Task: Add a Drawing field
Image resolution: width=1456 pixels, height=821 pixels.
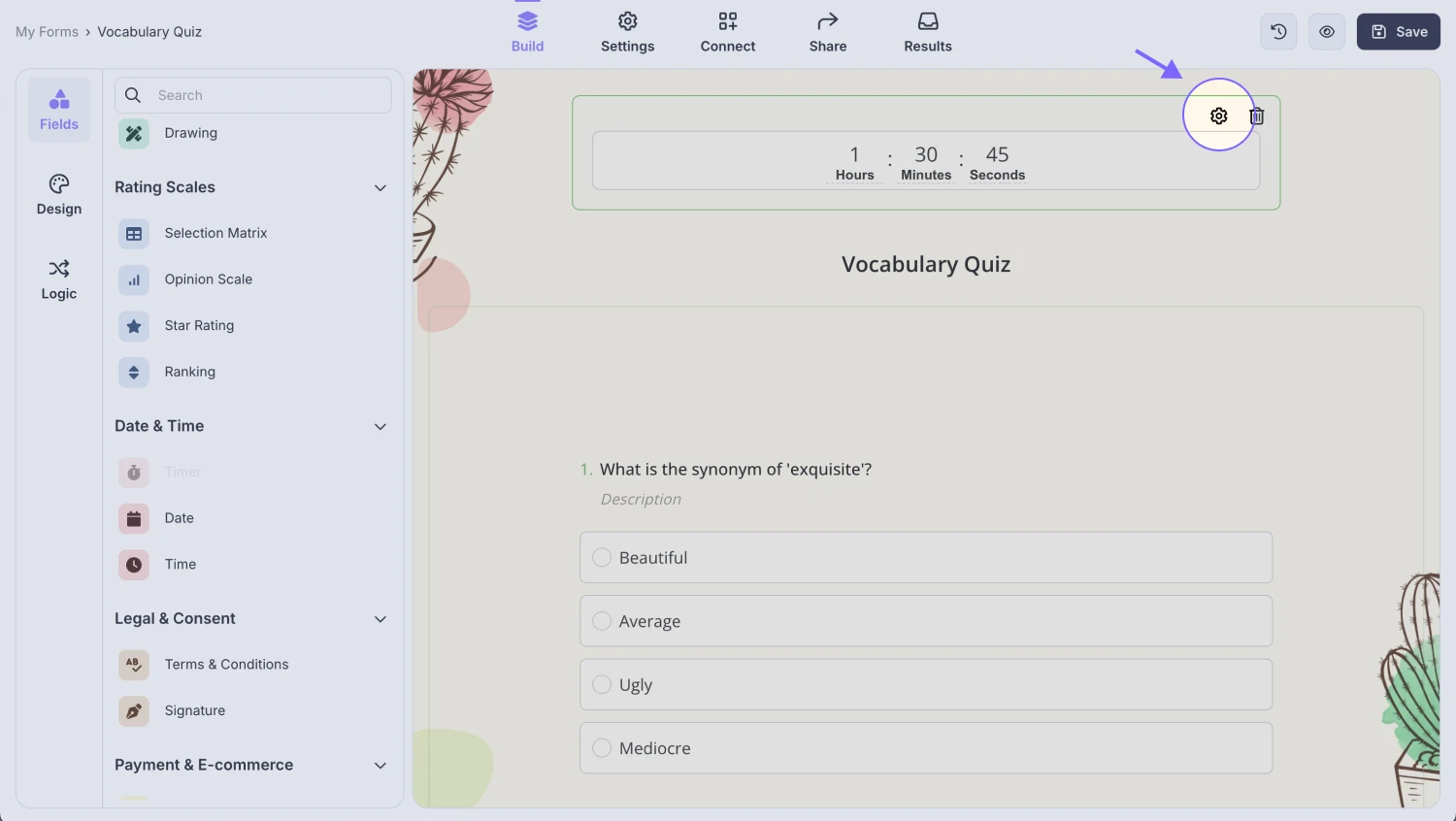Action: [x=190, y=134]
